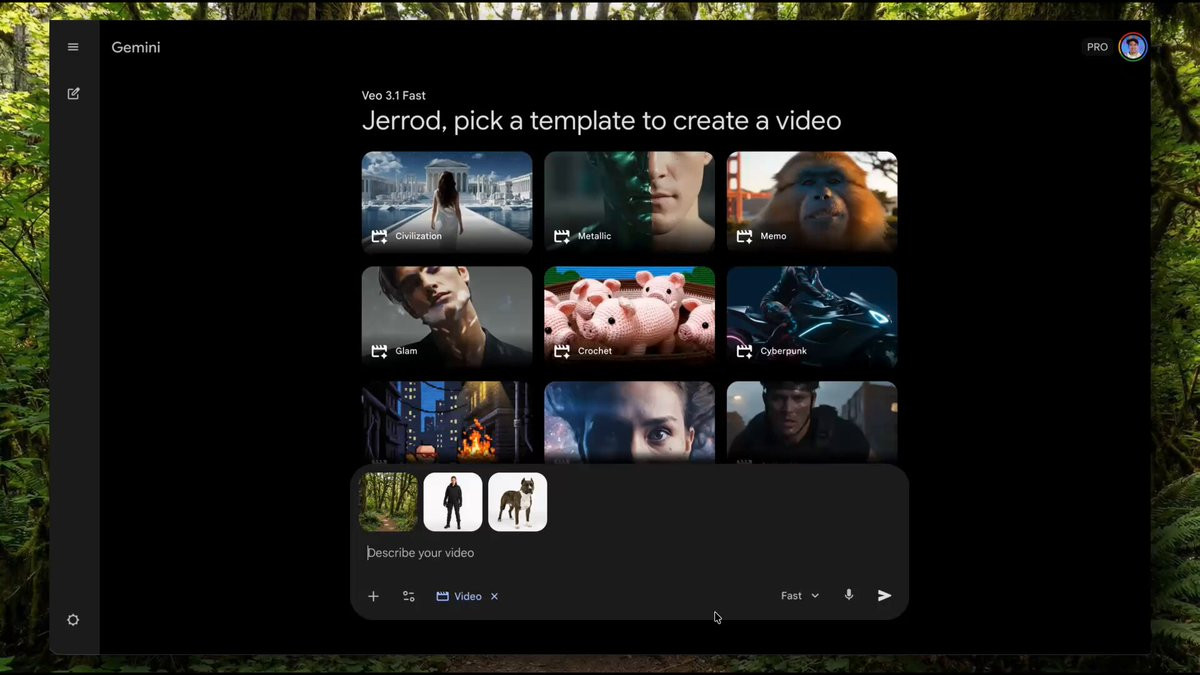Image resolution: width=1200 pixels, height=675 pixels.
Task: Select the Metallic video template
Action: [629, 201]
